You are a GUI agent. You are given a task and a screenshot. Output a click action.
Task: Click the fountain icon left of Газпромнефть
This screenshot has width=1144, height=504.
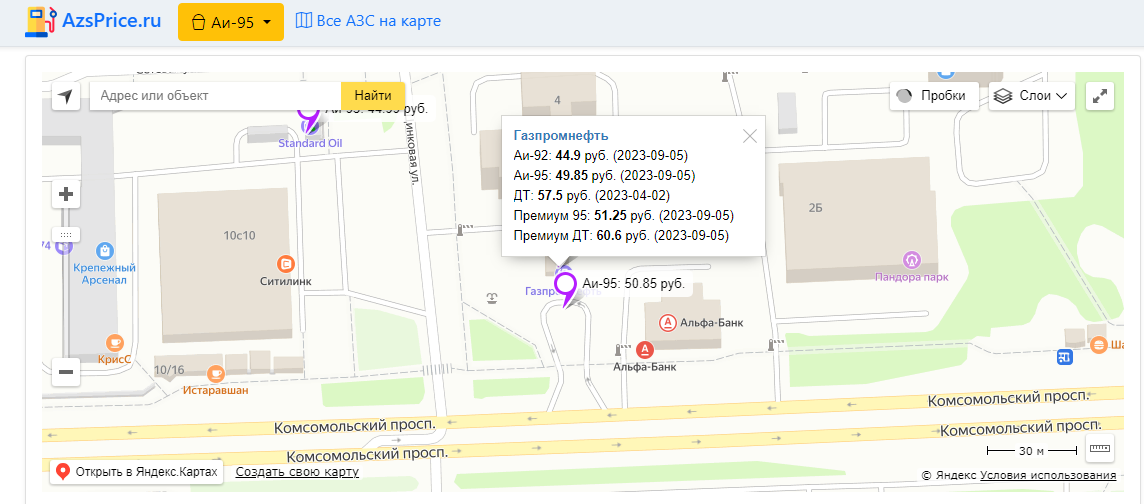point(493,297)
